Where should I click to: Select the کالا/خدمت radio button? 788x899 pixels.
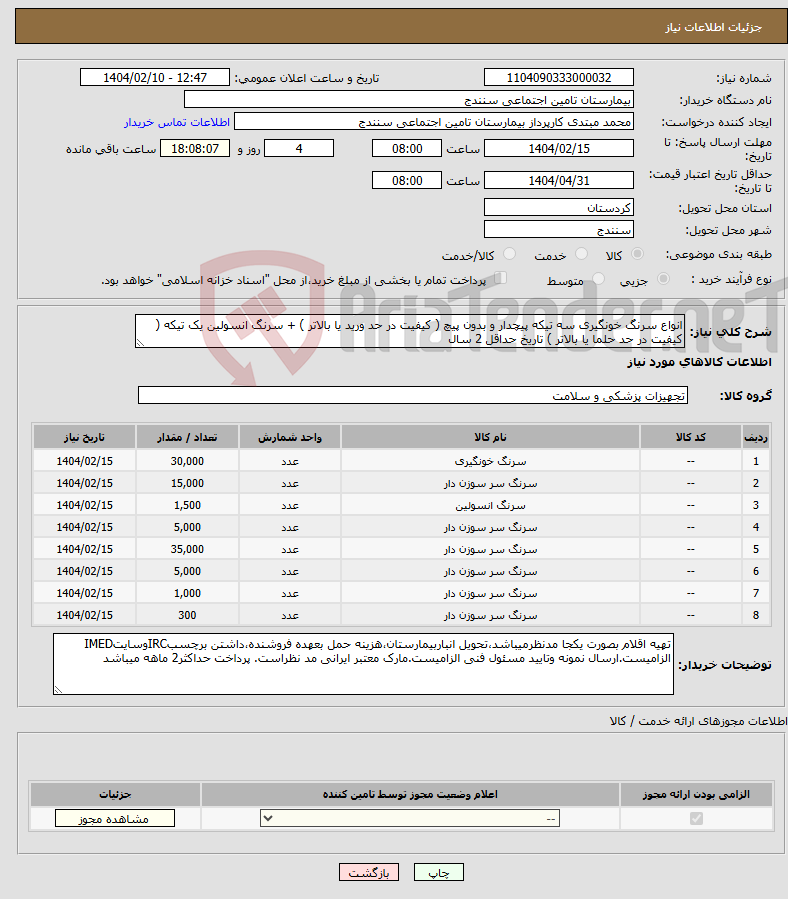click(509, 254)
